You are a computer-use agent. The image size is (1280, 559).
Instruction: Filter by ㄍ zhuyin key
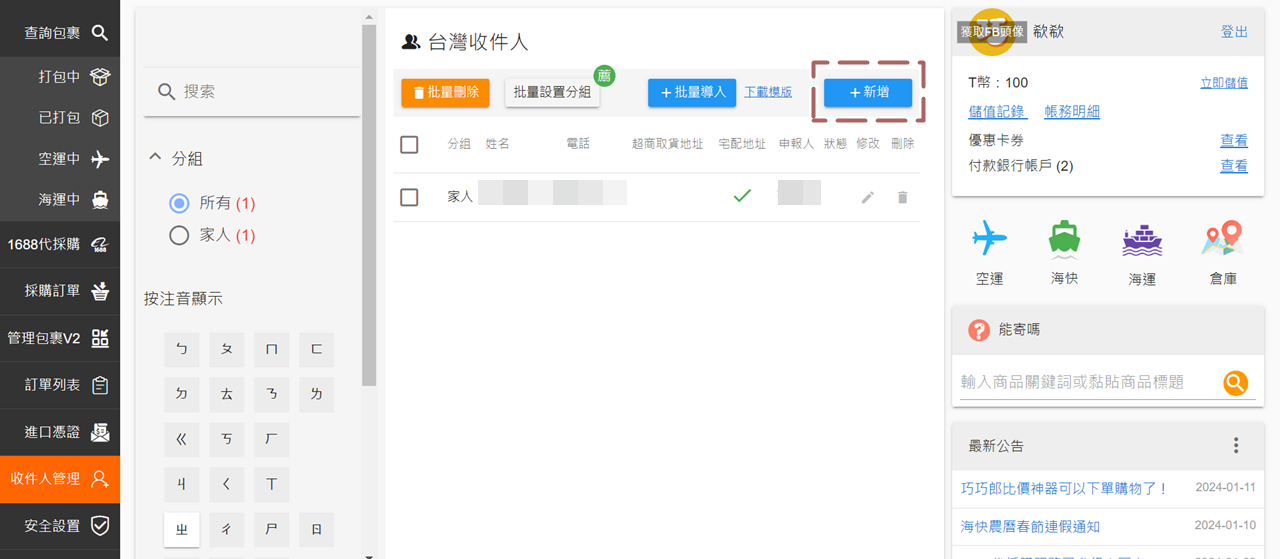[182, 440]
